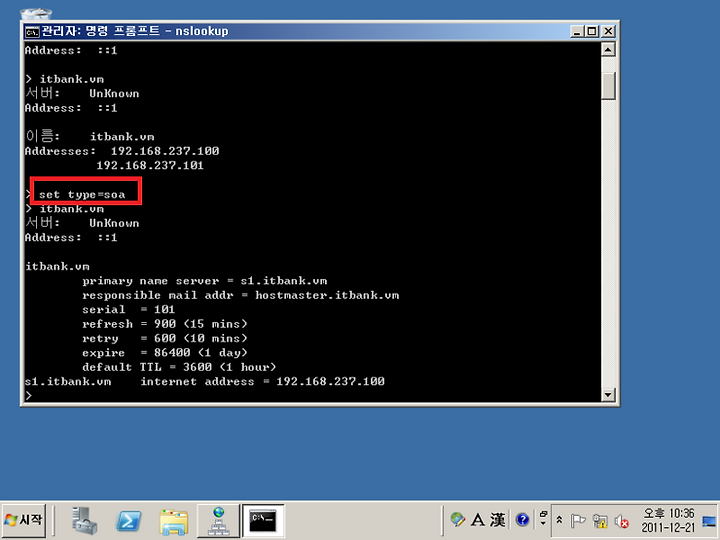Click 'Addresses: 192.168.237.100' line
The width and height of the screenshot is (720, 540).
point(122,151)
